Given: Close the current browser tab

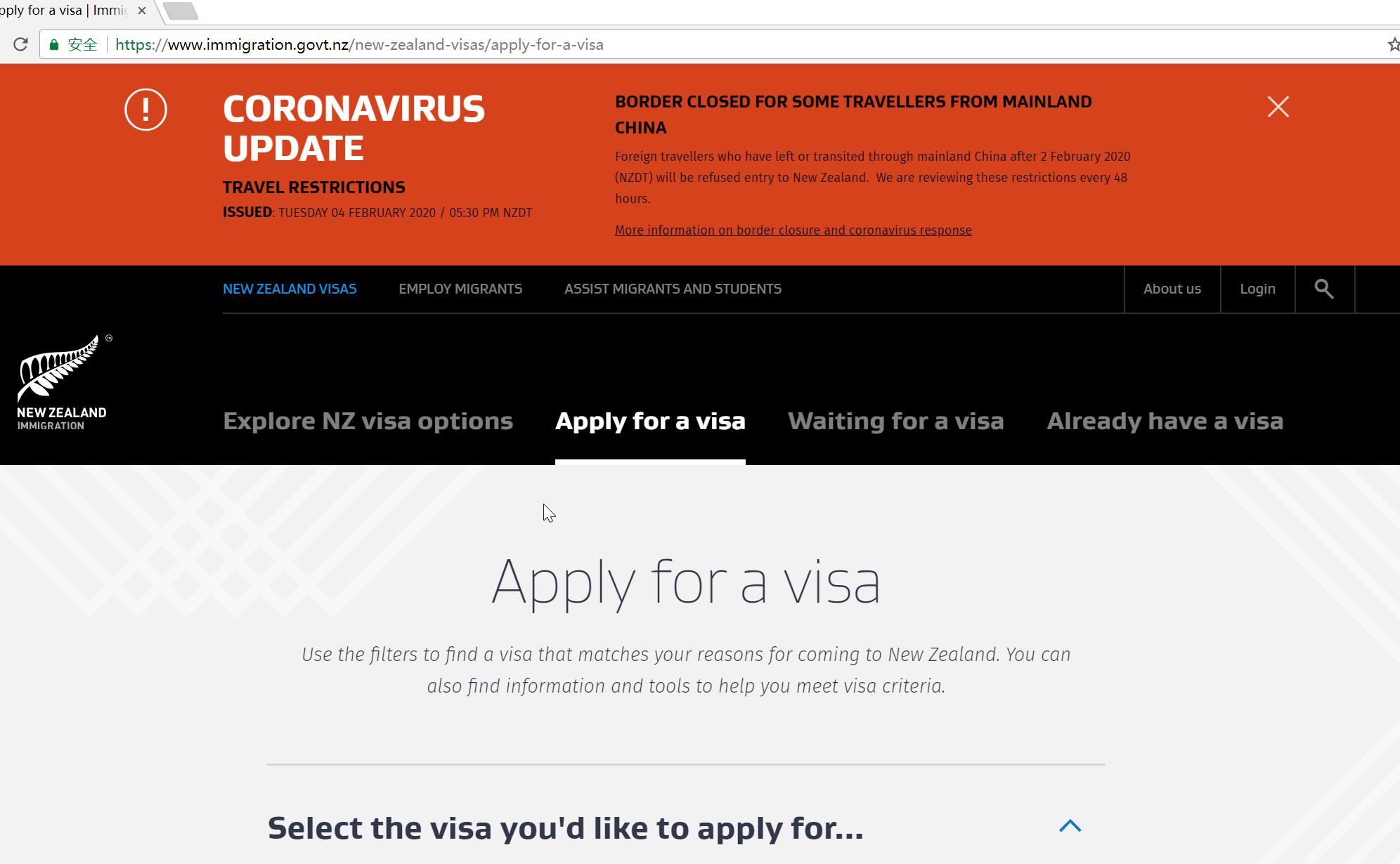Looking at the screenshot, I should tap(142, 11).
